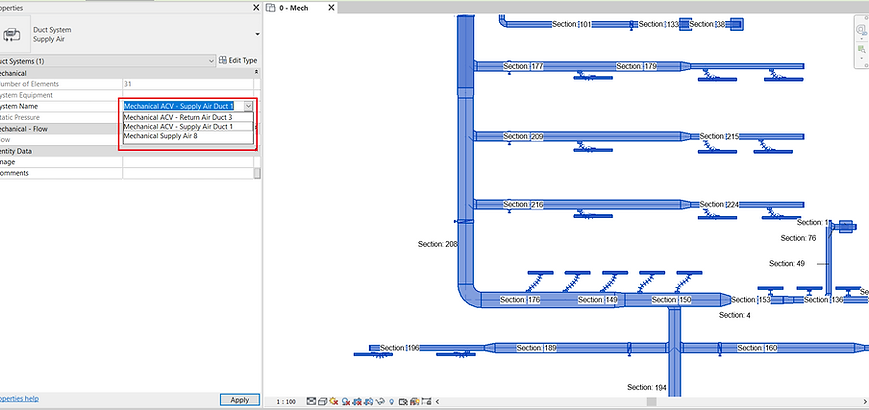Viewport: 869px width, 410px height.
Task: Select the Section: 4 label
Action: click(735, 315)
